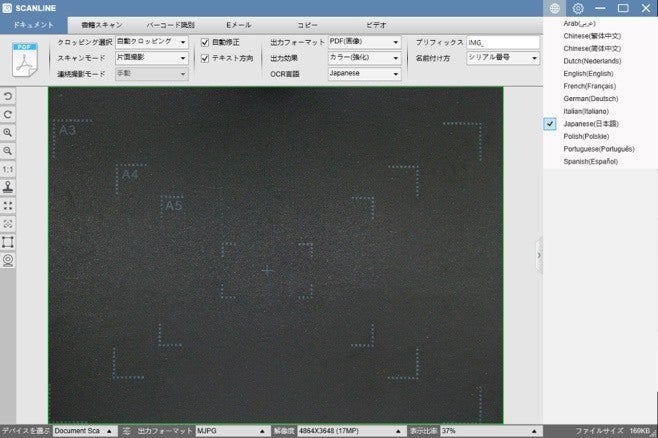Click the プリフィックス IMG_ text field
The height and width of the screenshot is (438, 658).
(x=502, y=43)
